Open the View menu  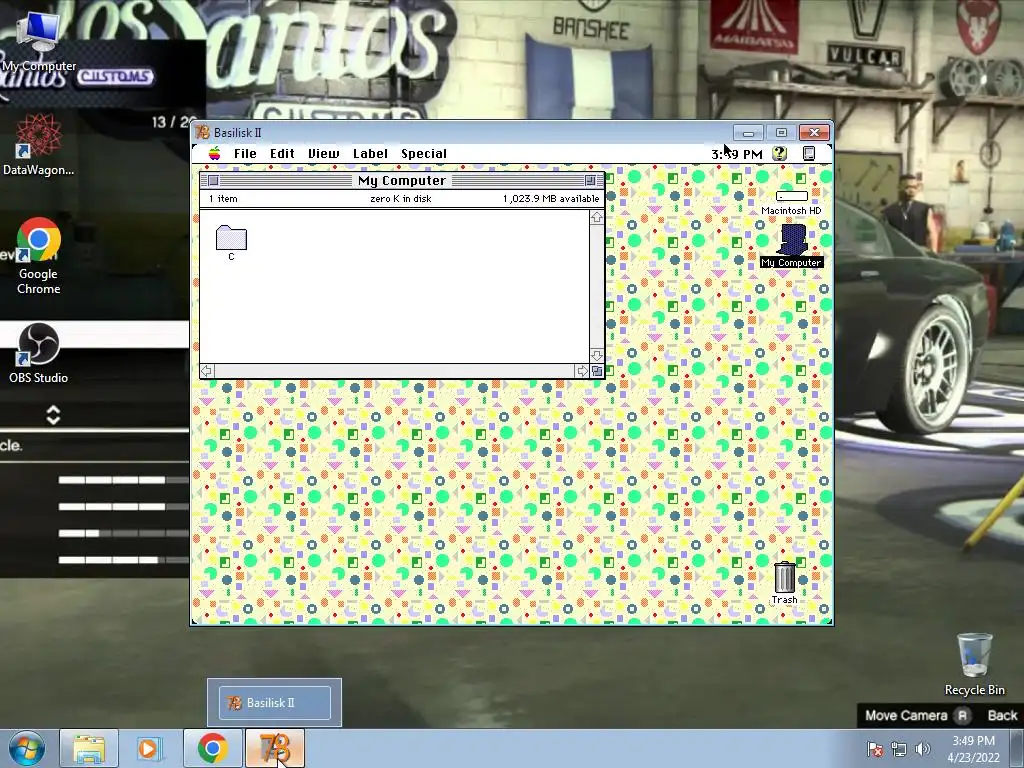tap(323, 153)
